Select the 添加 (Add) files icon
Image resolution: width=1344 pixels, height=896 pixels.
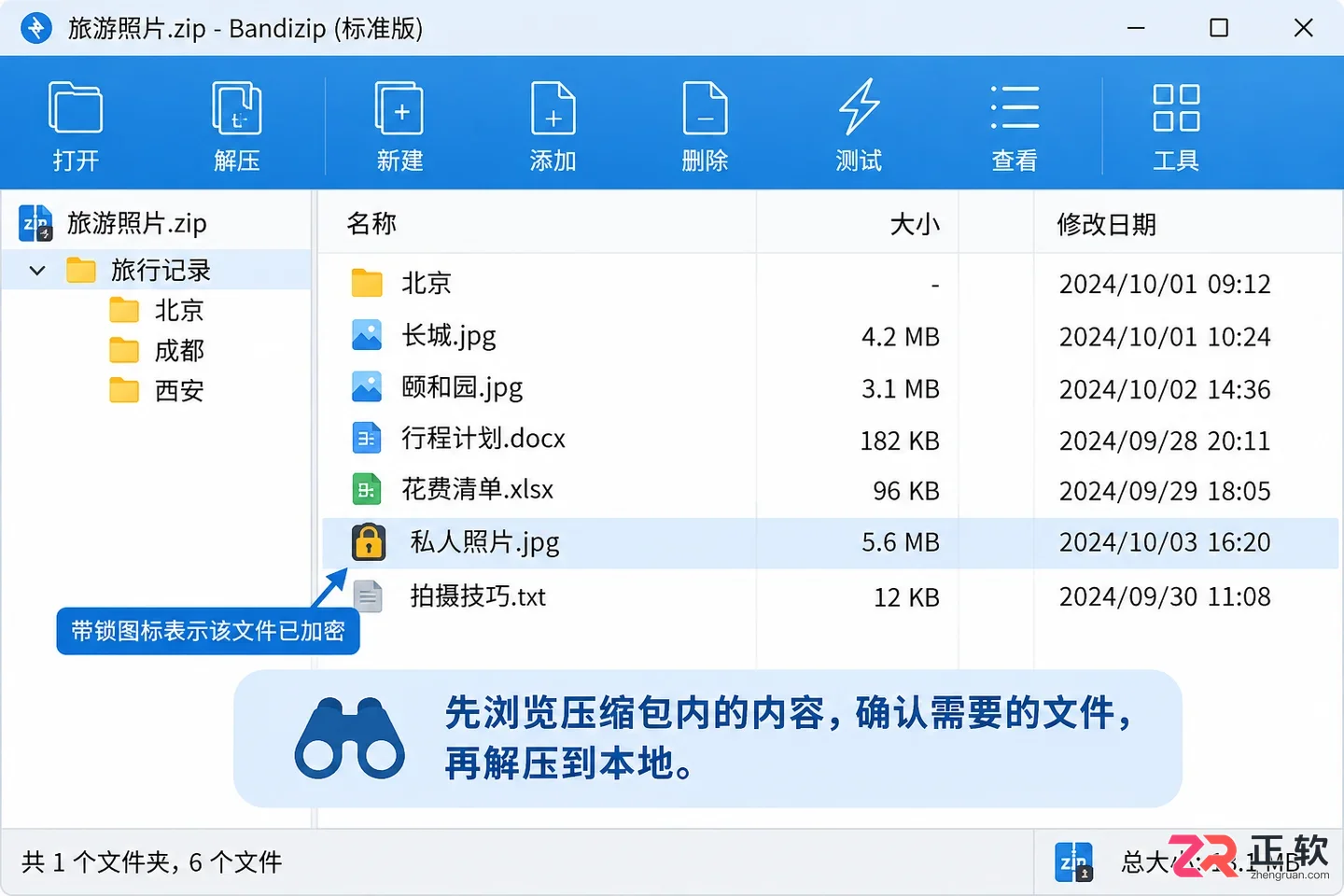[x=553, y=108]
